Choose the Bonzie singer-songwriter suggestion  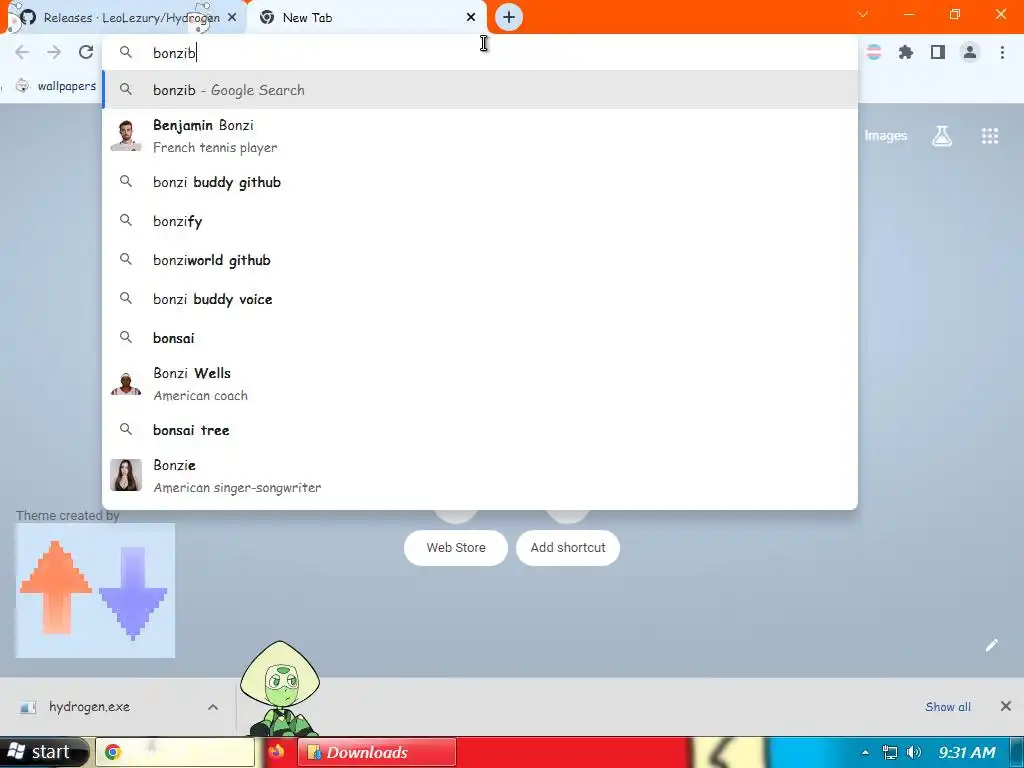tap(480, 475)
